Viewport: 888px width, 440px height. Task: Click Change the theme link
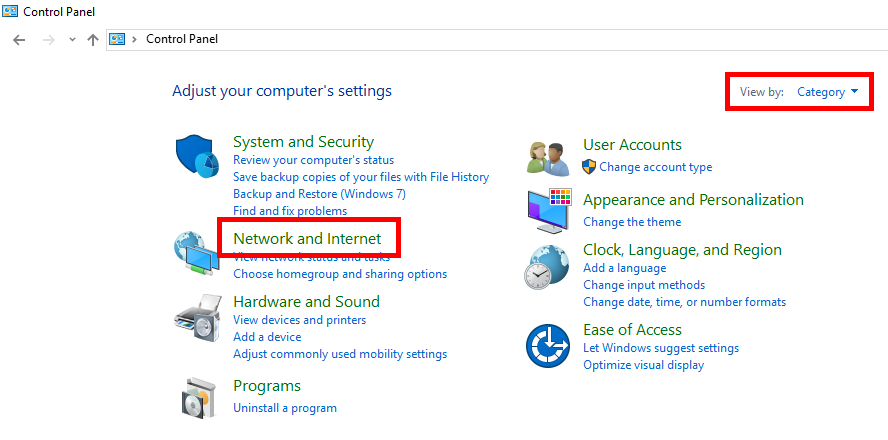tap(631, 222)
